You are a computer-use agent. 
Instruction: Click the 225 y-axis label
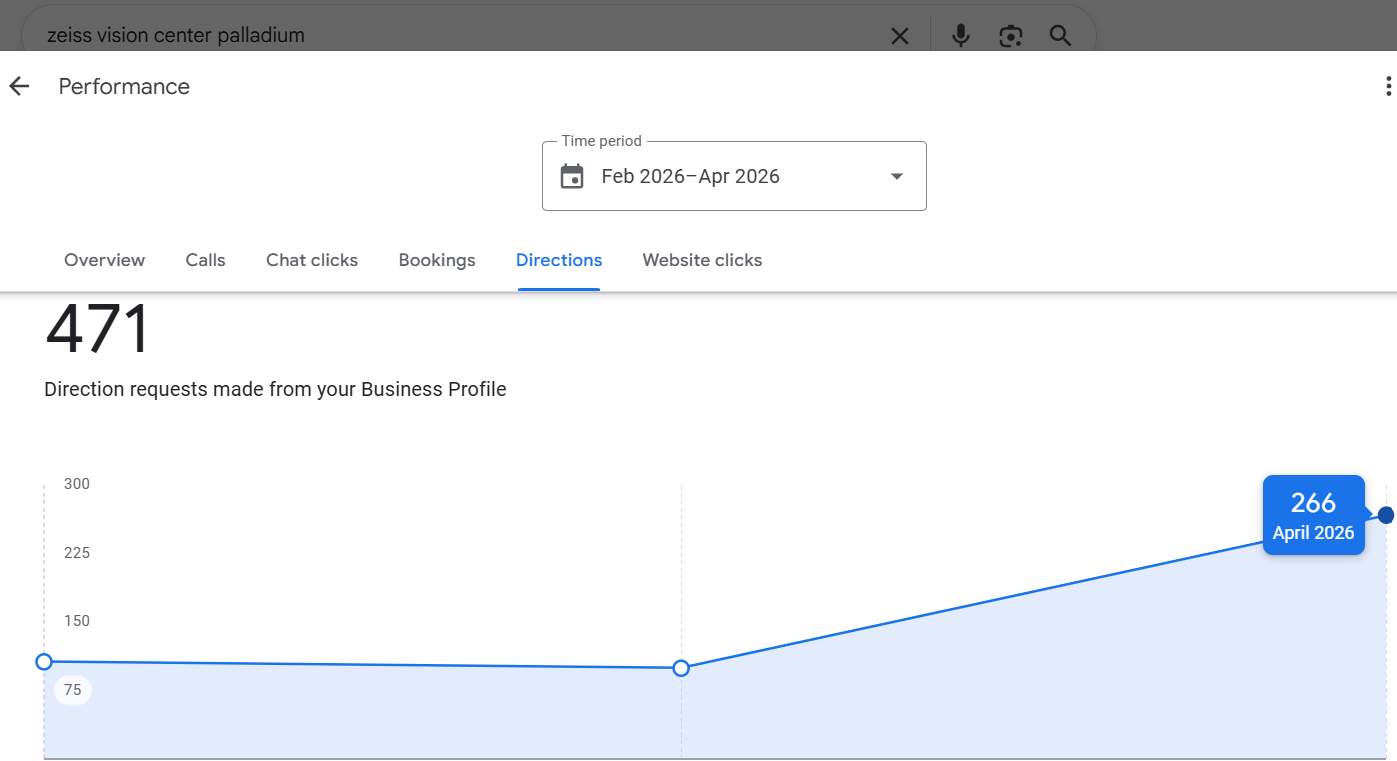point(77,553)
